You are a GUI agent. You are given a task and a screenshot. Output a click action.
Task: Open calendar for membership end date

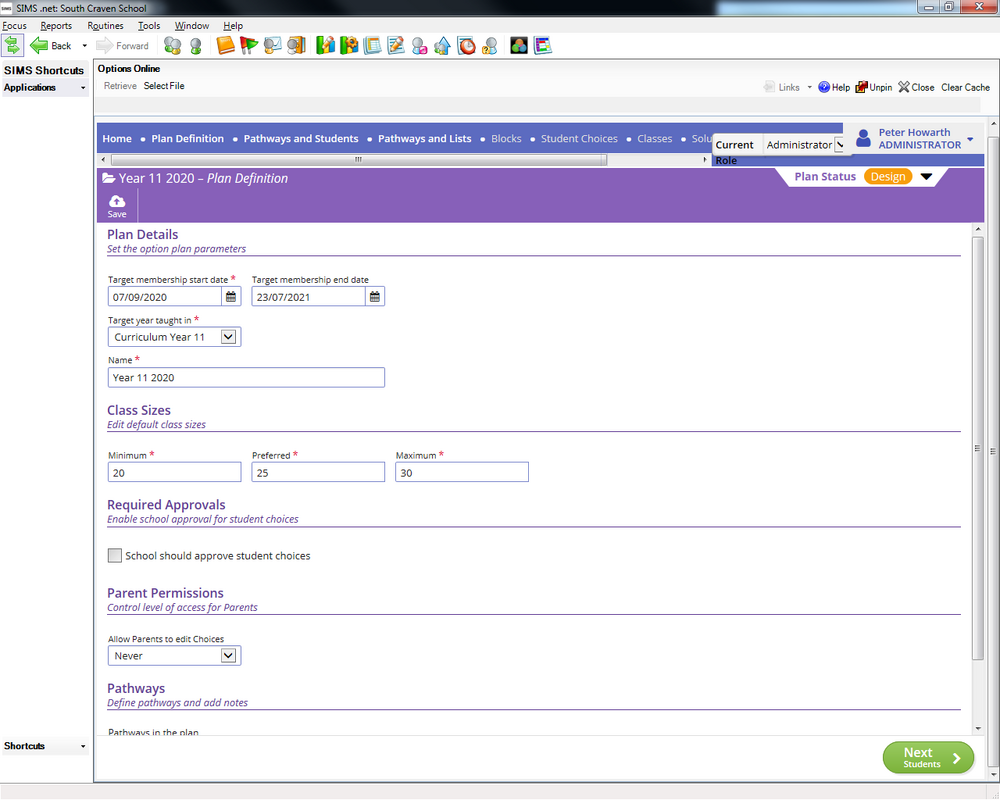[x=375, y=297]
